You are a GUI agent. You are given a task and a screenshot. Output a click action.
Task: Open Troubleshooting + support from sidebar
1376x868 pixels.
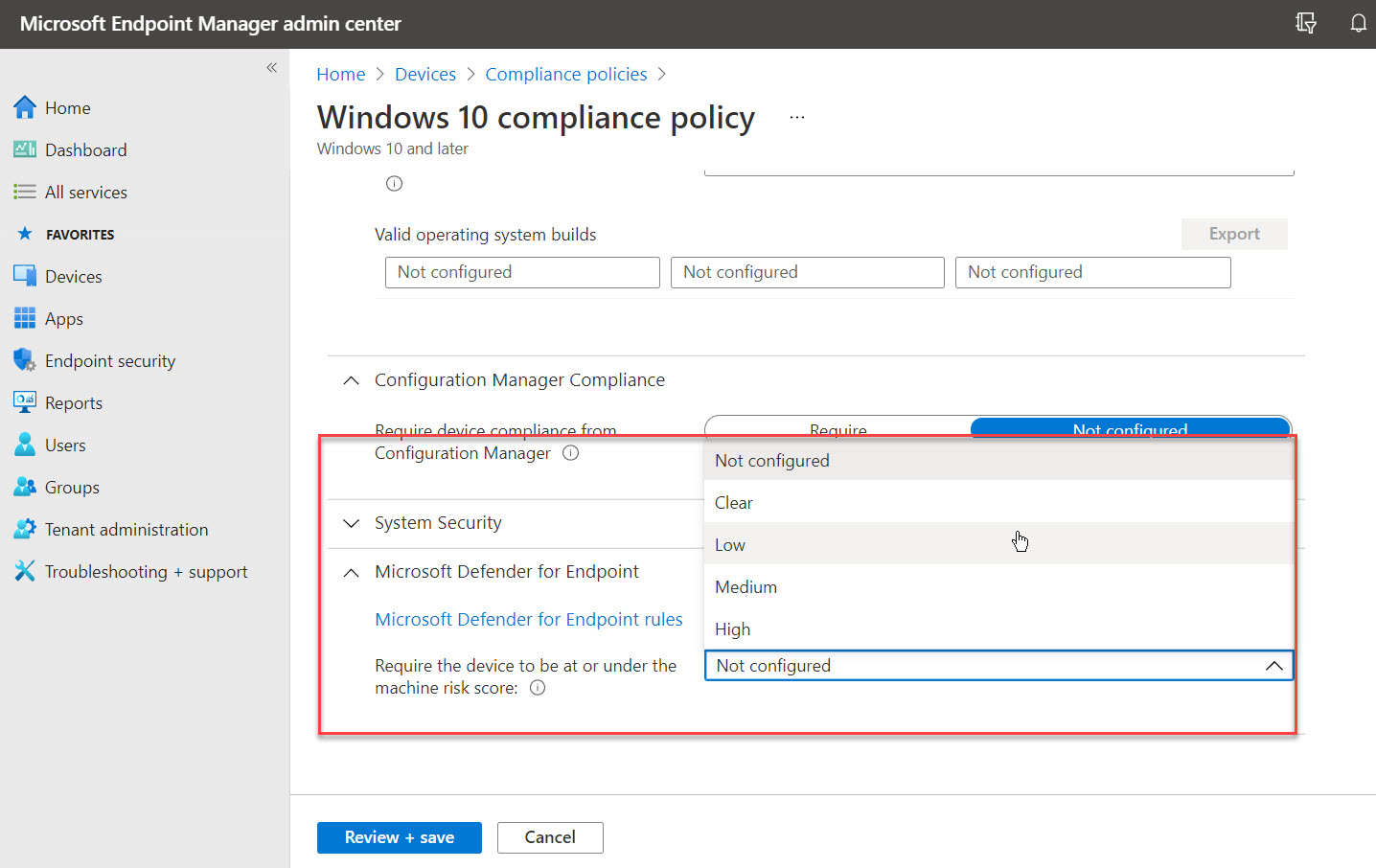145,571
